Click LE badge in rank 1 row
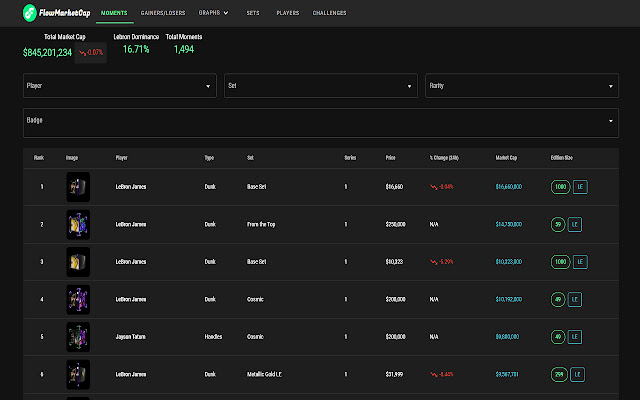This screenshot has height=400, width=640. [580, 187]
